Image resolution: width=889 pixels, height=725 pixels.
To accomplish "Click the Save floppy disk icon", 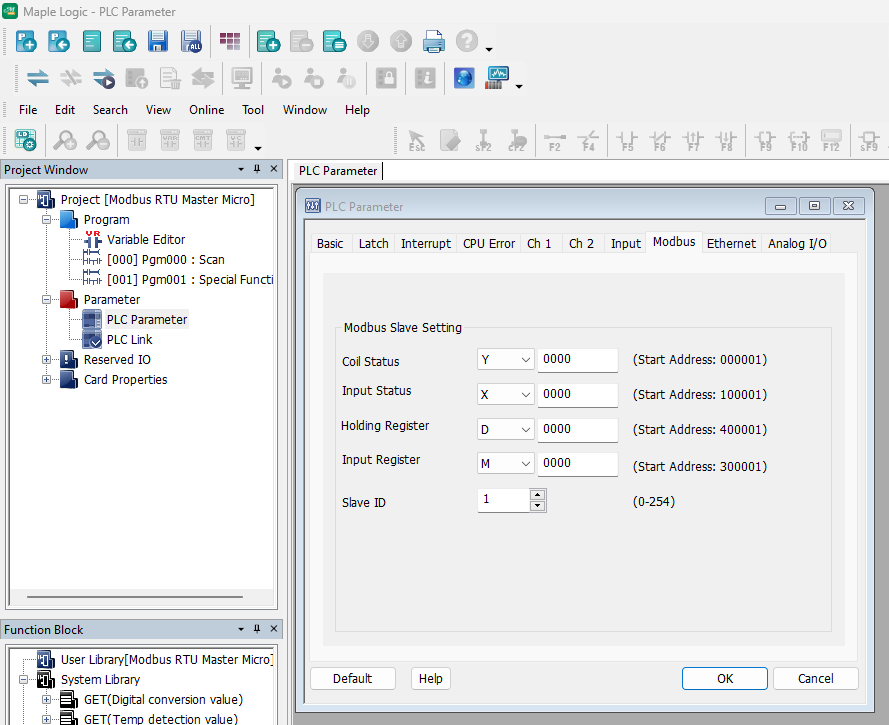I will 158,41.
